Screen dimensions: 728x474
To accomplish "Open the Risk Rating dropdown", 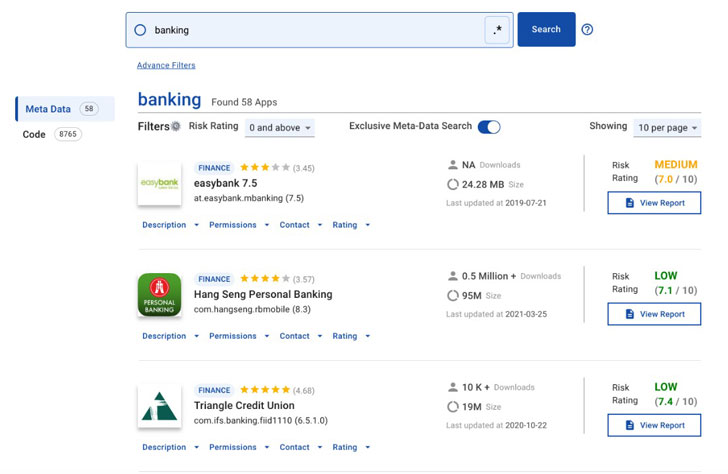I will 280,128.
